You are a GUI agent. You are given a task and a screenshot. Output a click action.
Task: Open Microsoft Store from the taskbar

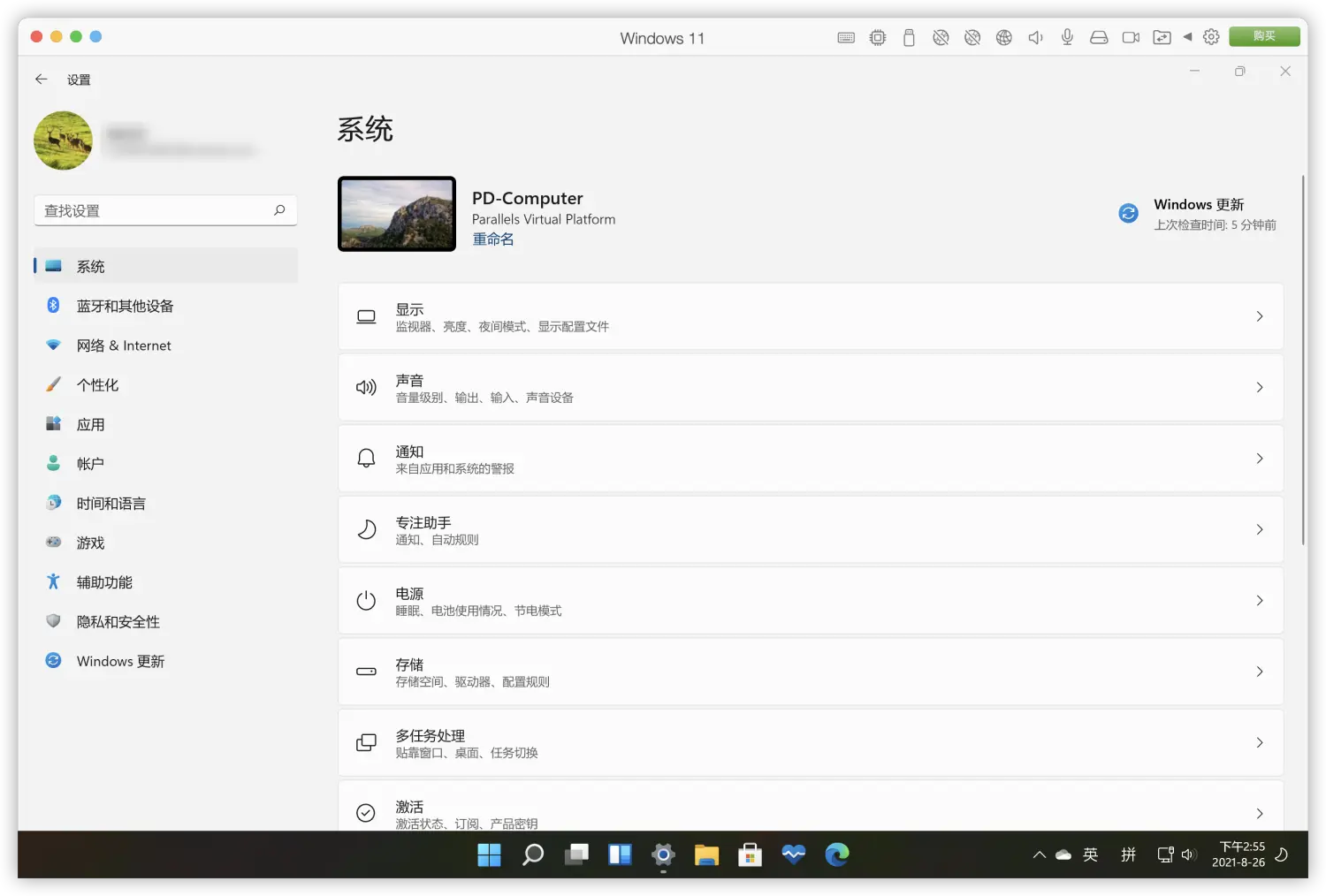750,854
